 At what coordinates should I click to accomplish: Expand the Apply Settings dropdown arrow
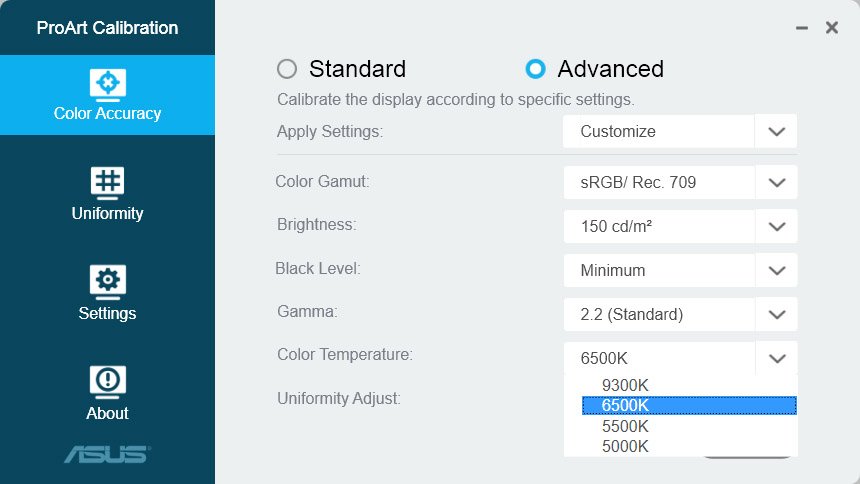click(776, 132)
